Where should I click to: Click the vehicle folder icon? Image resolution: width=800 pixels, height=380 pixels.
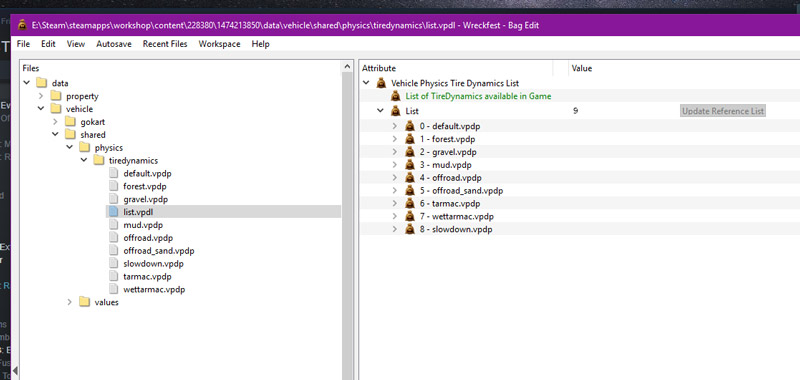point(56,109)
